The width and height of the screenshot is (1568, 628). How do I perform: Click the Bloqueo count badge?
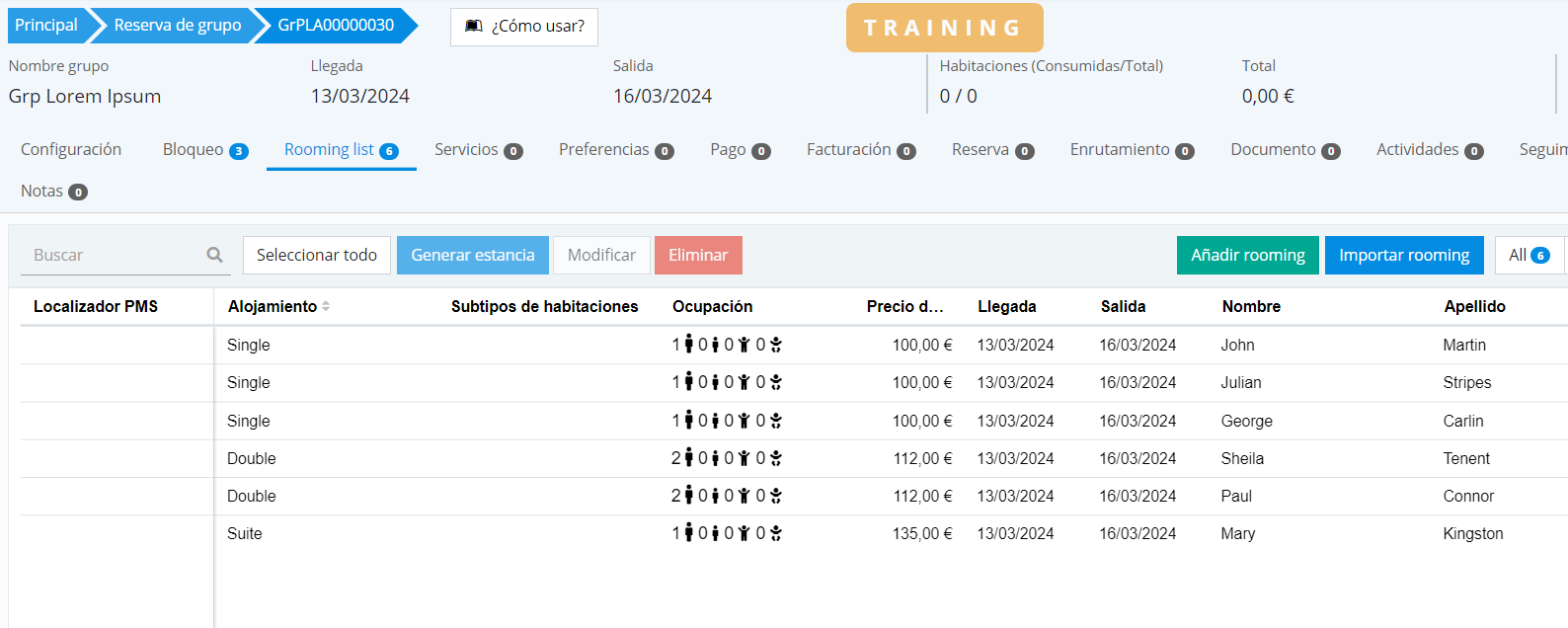(239, 151)
